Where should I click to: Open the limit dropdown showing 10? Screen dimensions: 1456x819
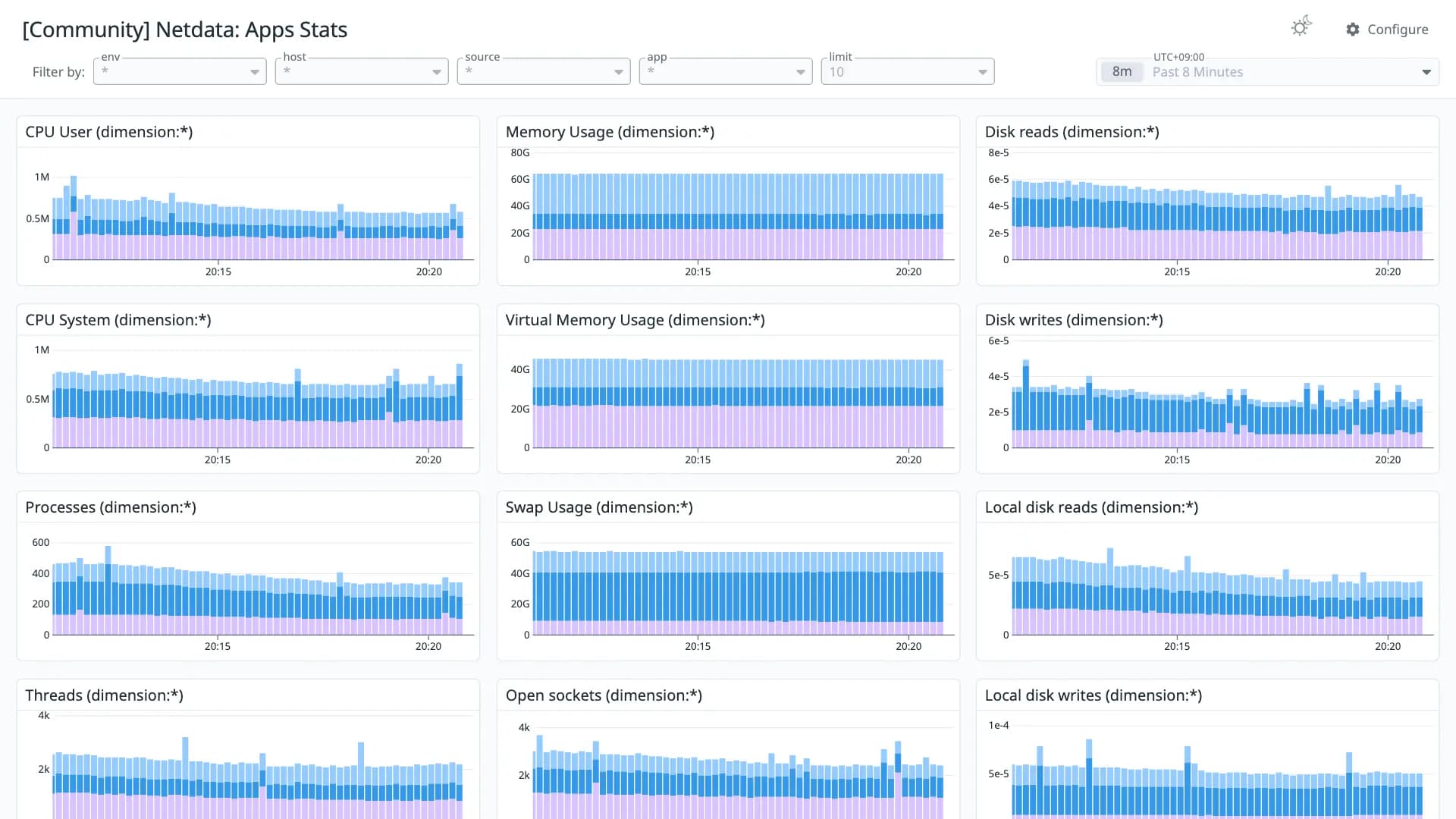(x=908, y=71)
